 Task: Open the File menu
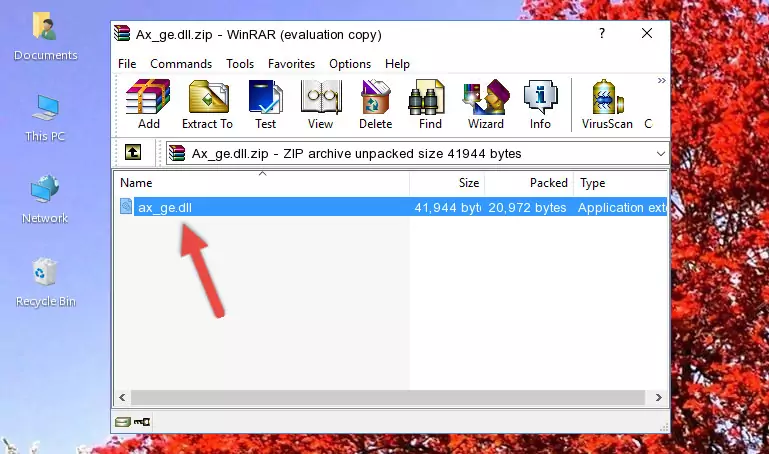click(127, 64)
